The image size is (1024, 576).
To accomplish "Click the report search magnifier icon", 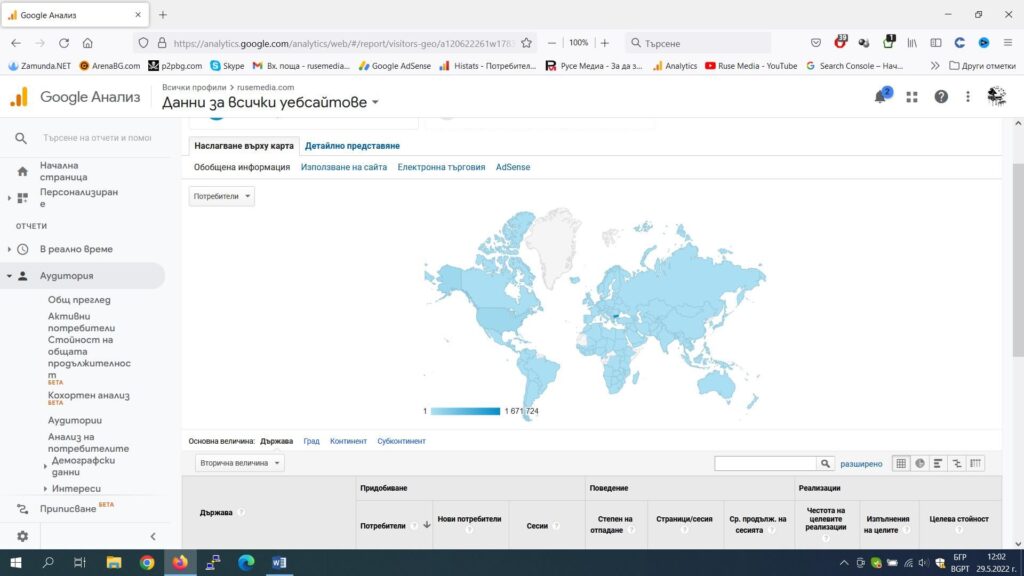I will 21,138.
